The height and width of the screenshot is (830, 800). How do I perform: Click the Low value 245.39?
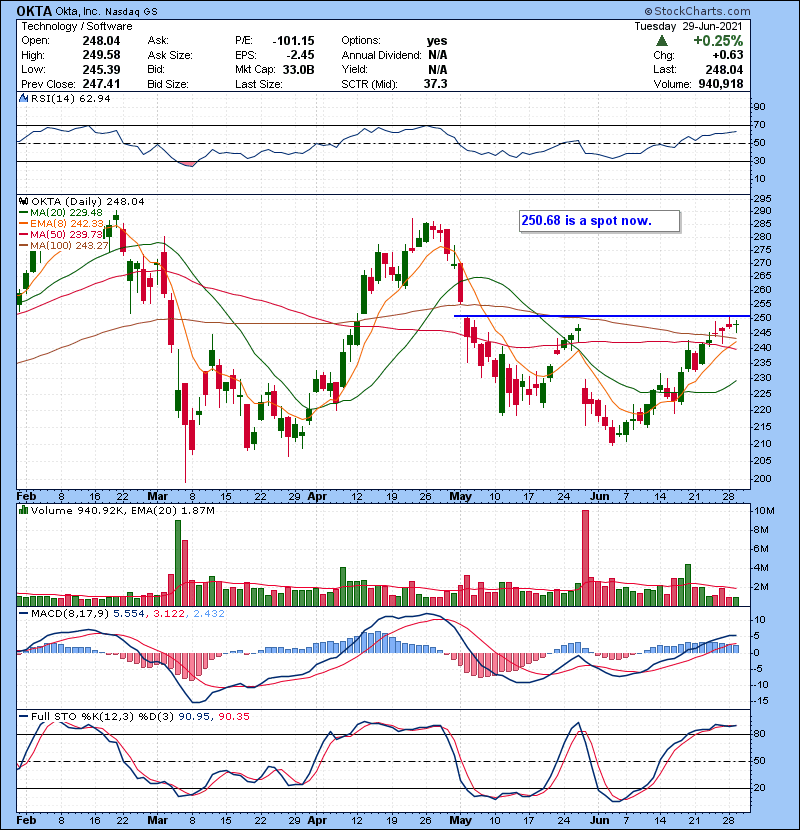point(101,69)
